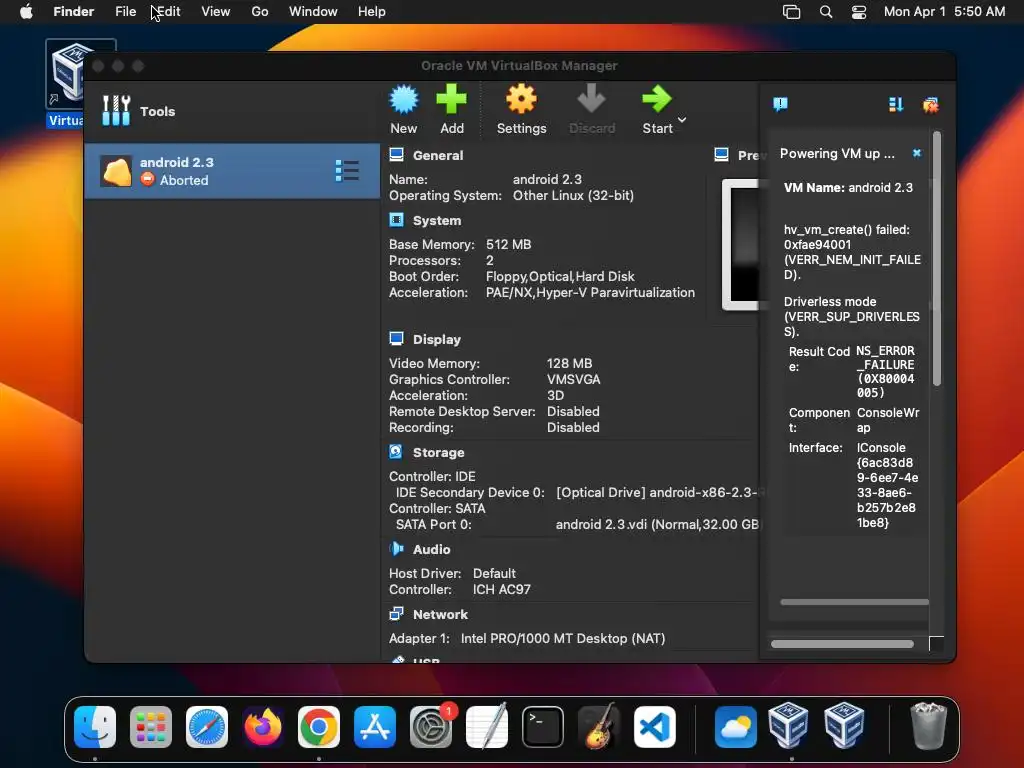
Task: Open the Edit menu
Action: [167, 12]
